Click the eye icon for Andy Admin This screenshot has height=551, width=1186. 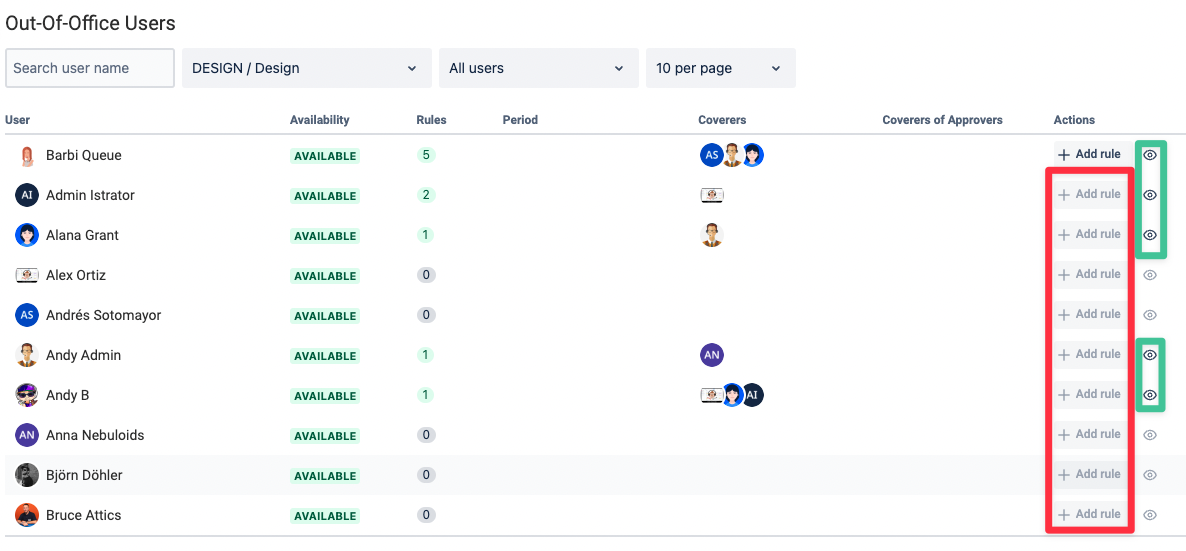point(1150,354)
